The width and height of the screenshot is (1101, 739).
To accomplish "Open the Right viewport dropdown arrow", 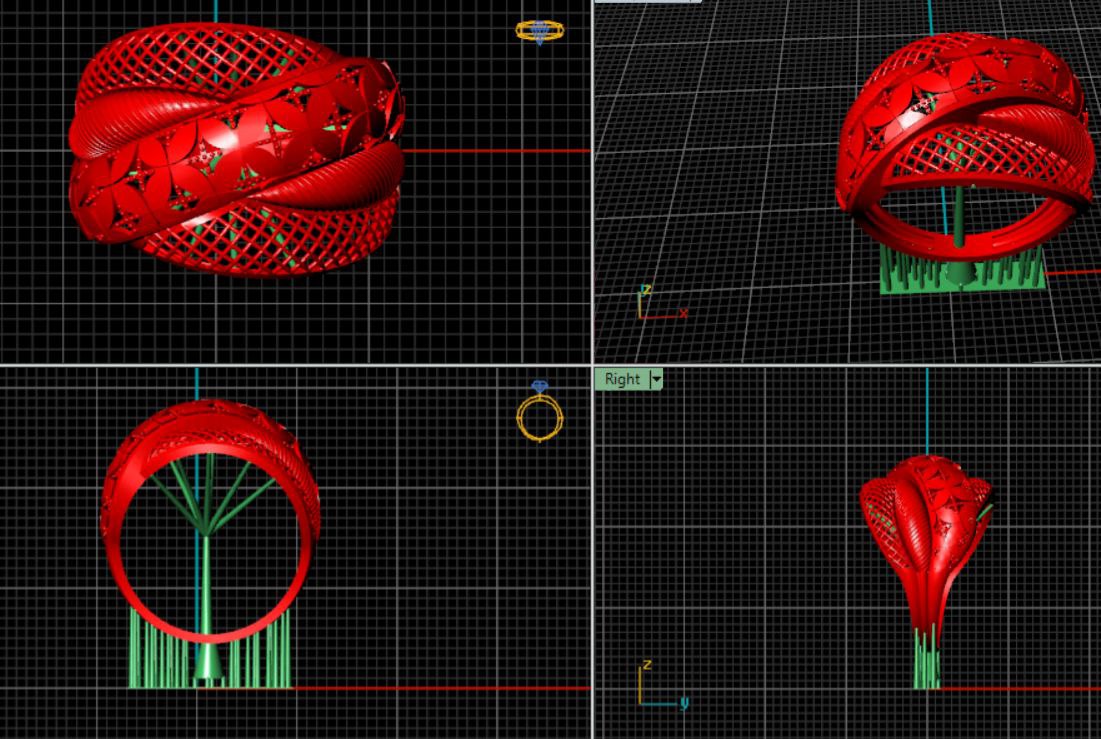I will coord(656,379).
